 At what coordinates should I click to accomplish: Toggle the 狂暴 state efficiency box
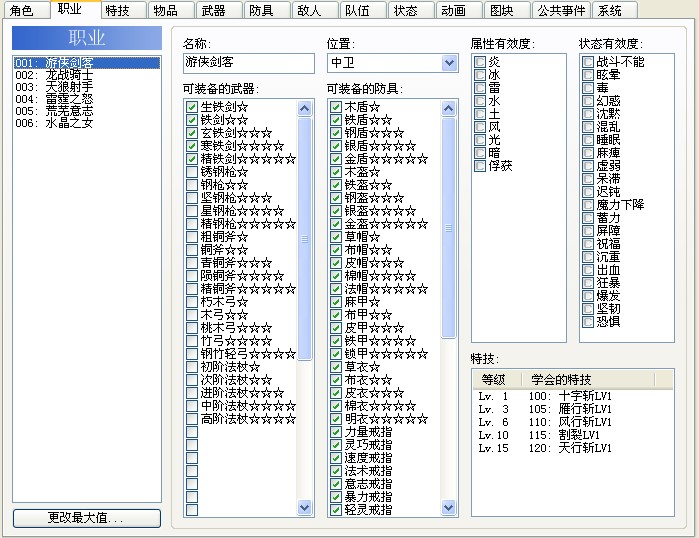click(588, 283)
